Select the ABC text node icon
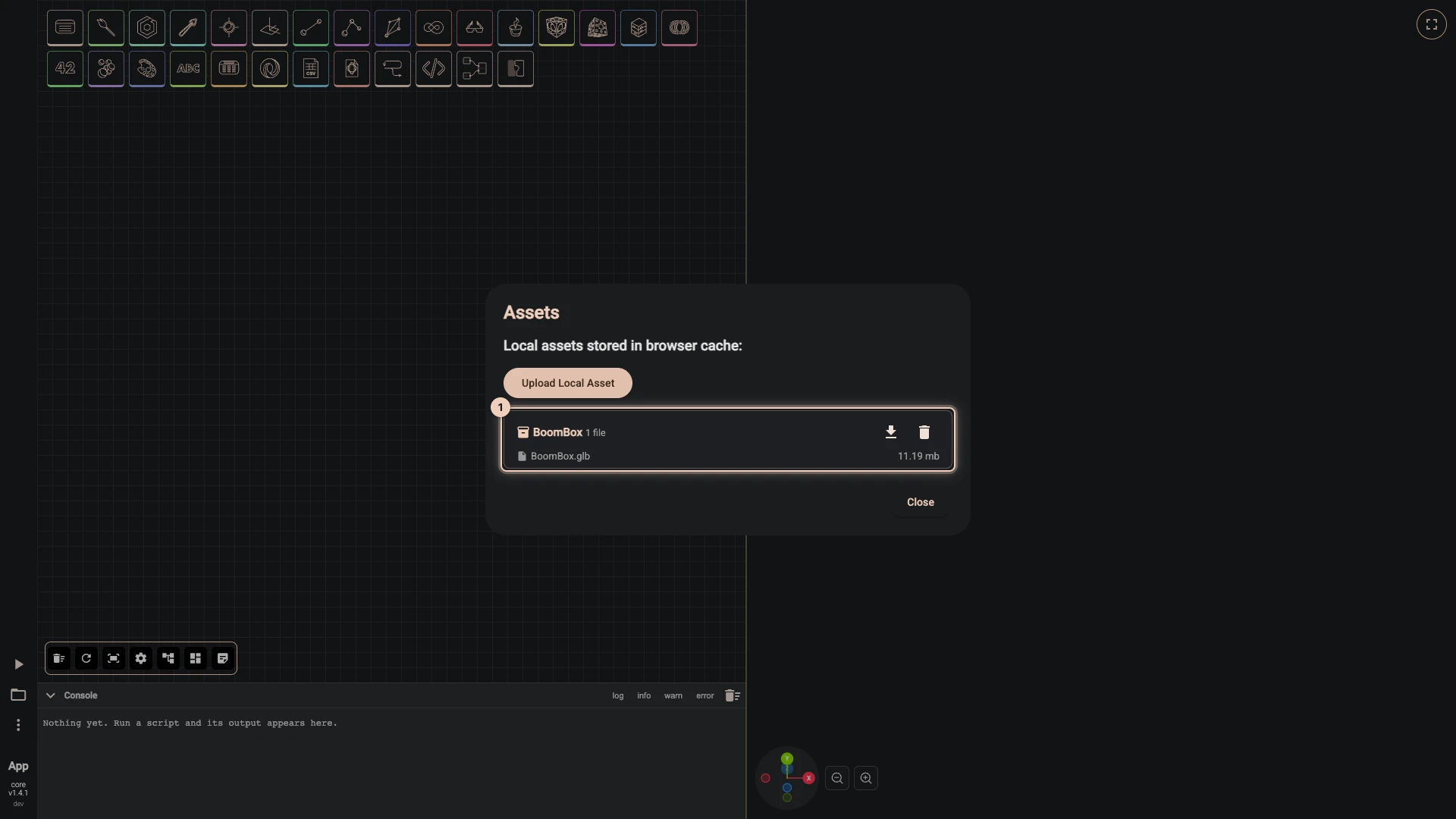 coord(188,69)
